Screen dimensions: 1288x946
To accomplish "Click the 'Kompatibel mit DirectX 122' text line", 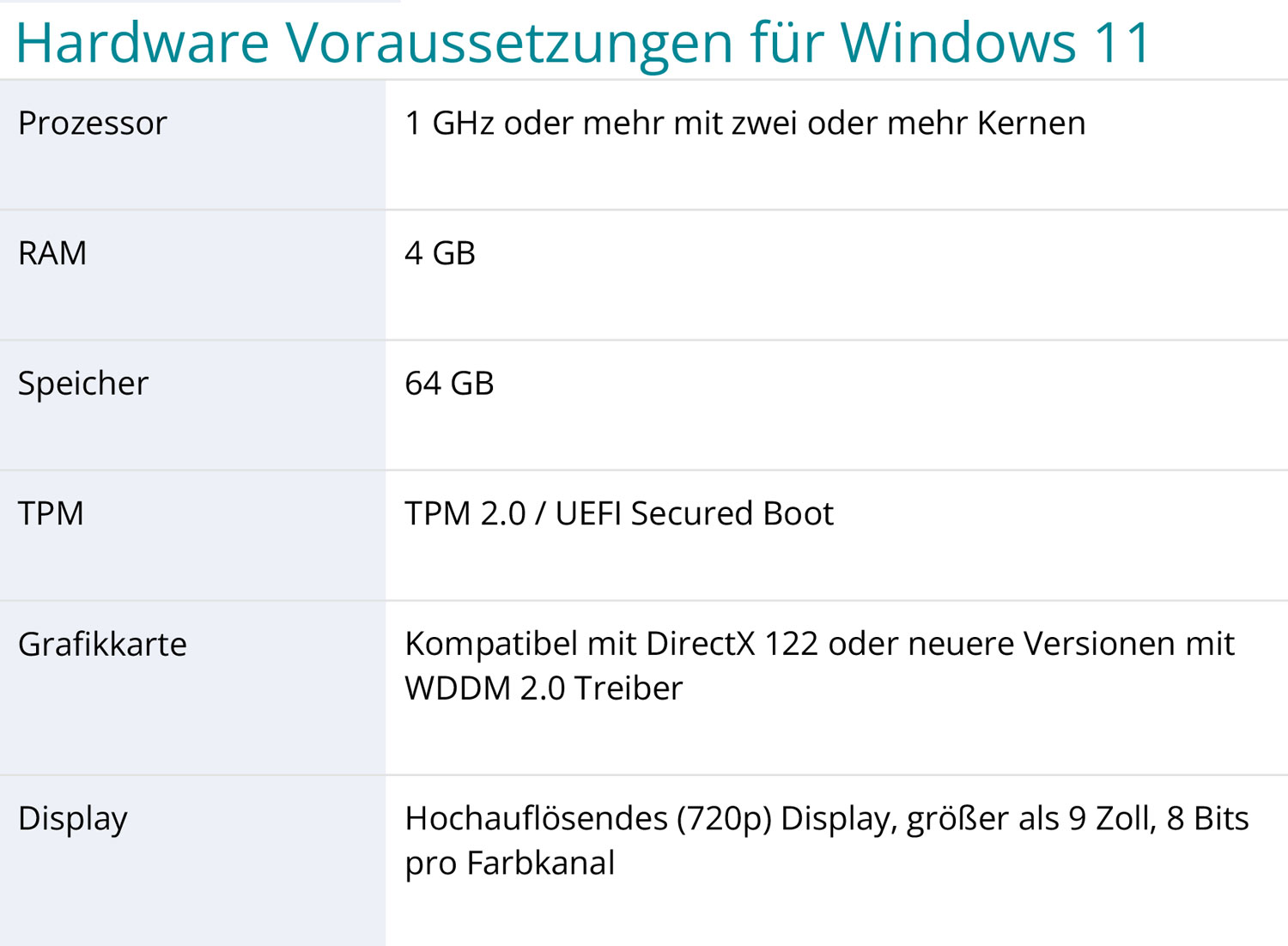I will coord(820,644).
